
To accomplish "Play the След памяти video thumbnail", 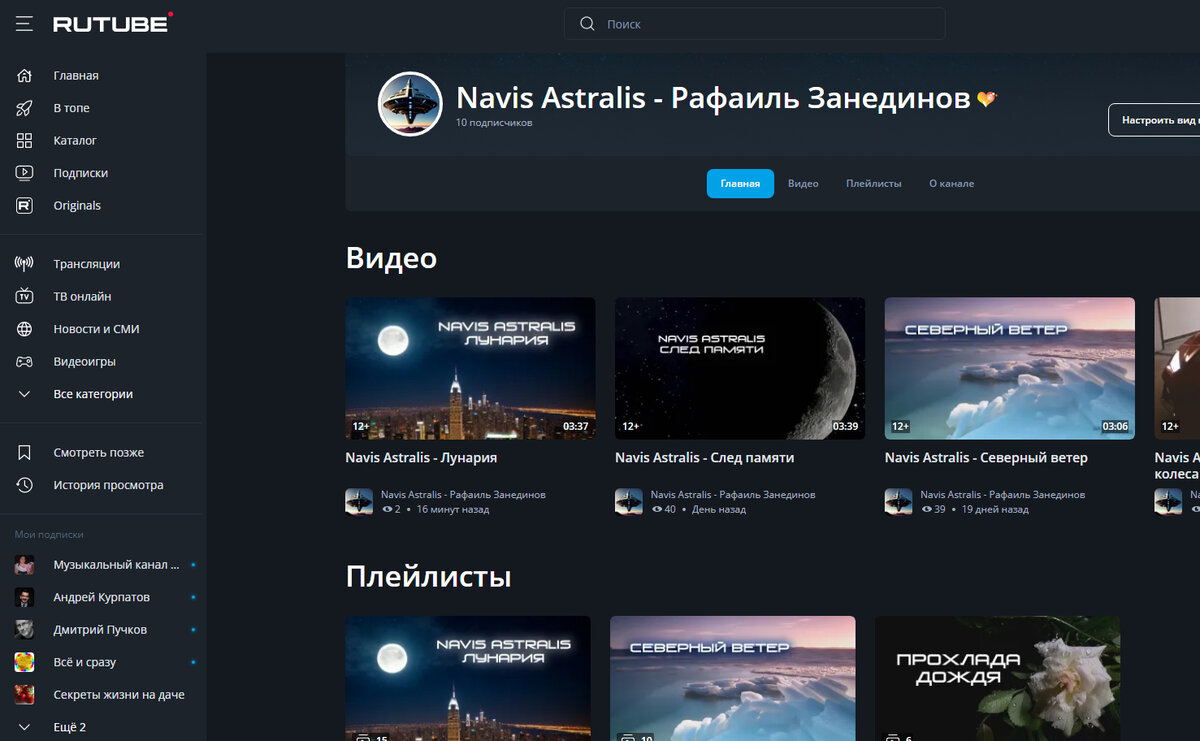I will click(740, 368).
